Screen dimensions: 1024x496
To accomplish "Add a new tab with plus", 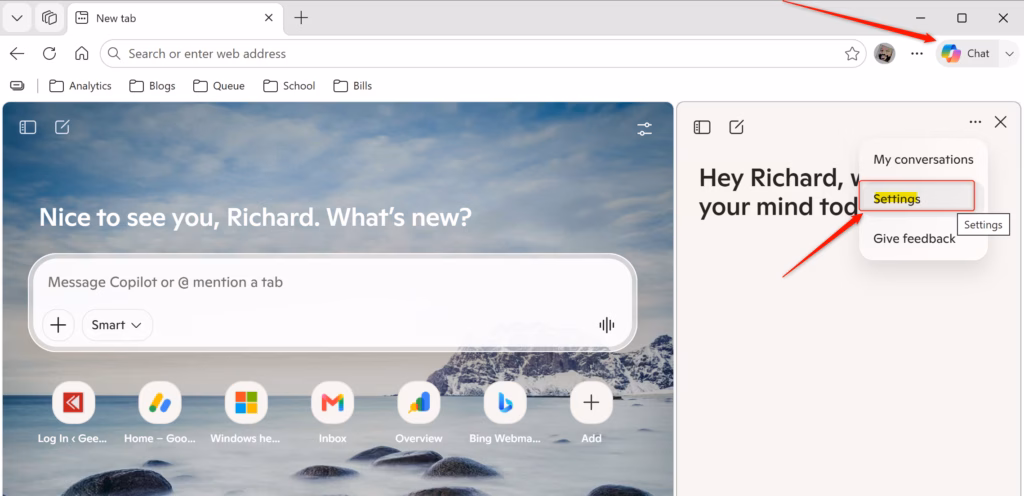I will point(301,18).
